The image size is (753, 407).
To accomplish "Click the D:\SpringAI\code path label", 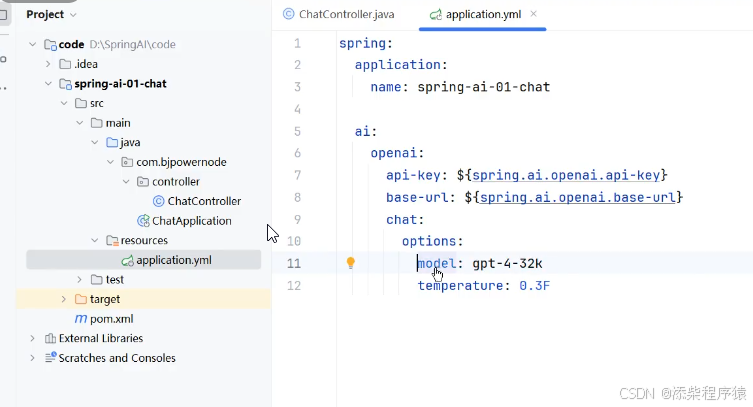I will click(132, 45).
